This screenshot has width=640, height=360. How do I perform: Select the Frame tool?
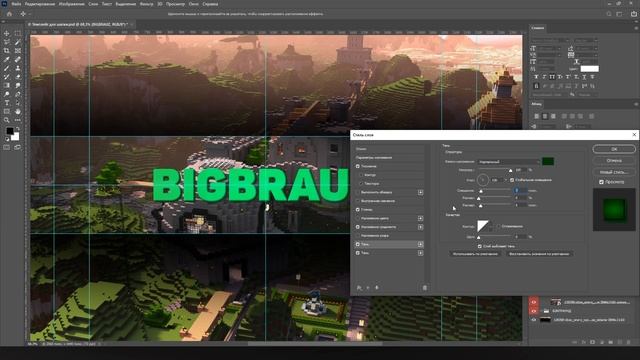pyautogui.click(x=18, y=51)
